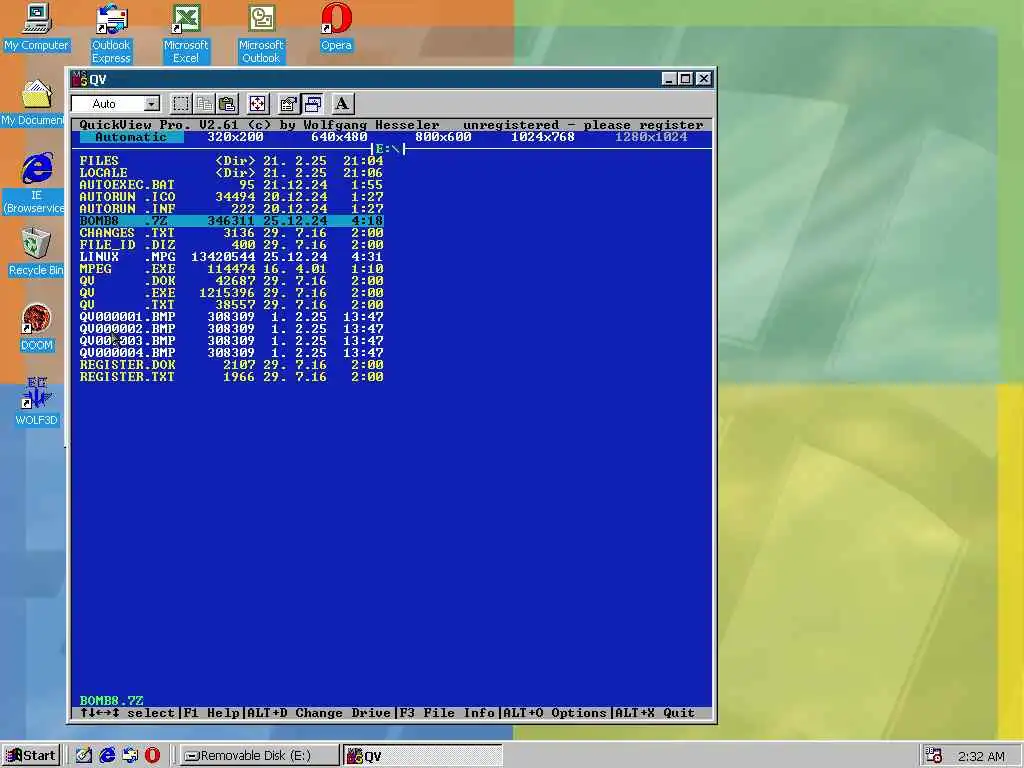The width and height of the screenshot is (1024, 768).
Task: Select the LINUX.MPG file row
Action: tap(231, 257)
